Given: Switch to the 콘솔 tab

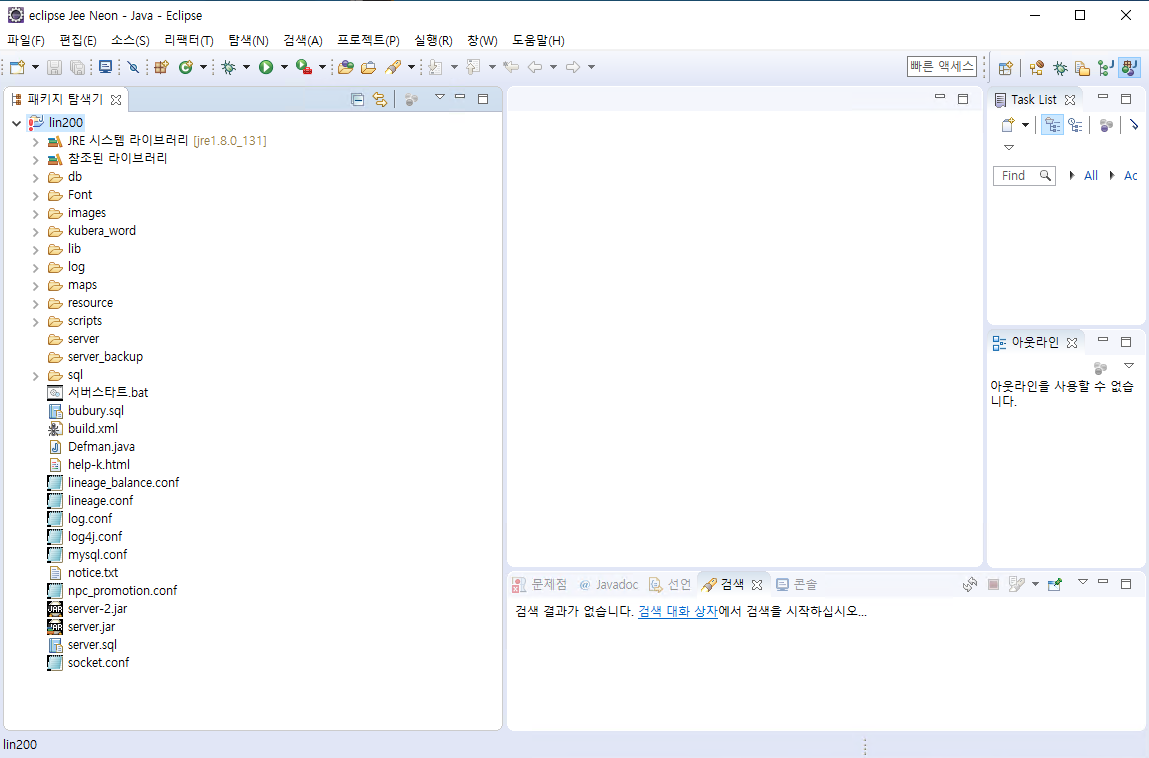Looking at the screenshot, I should pos(797,584).
